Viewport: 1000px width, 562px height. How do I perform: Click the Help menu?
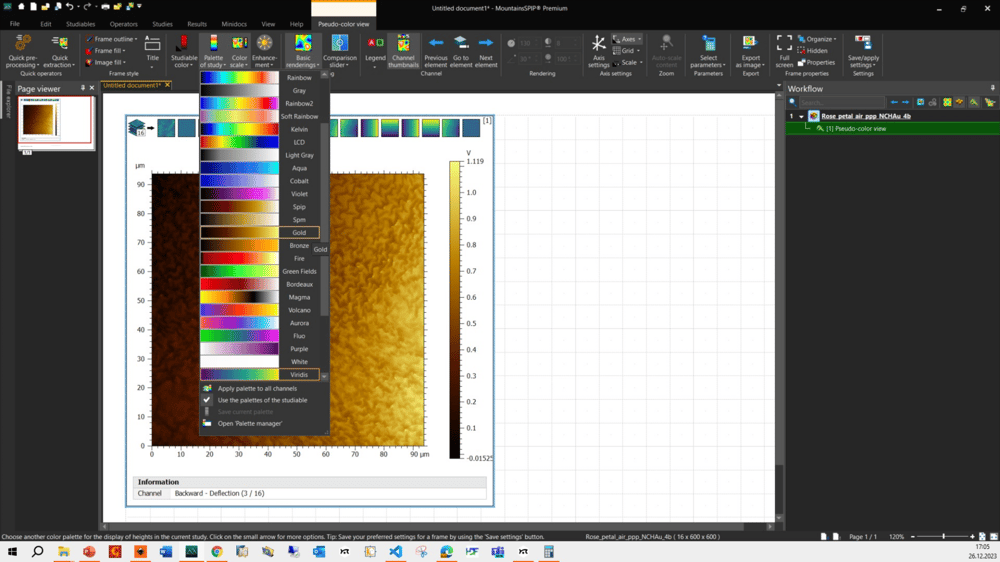pos(297,24)
